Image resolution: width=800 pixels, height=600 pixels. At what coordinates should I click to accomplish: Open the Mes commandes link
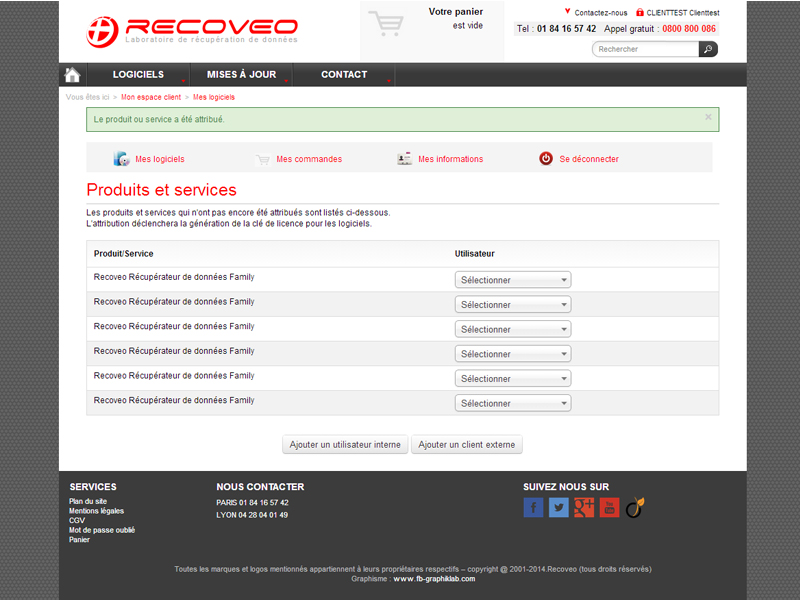(x=309, y=159)
